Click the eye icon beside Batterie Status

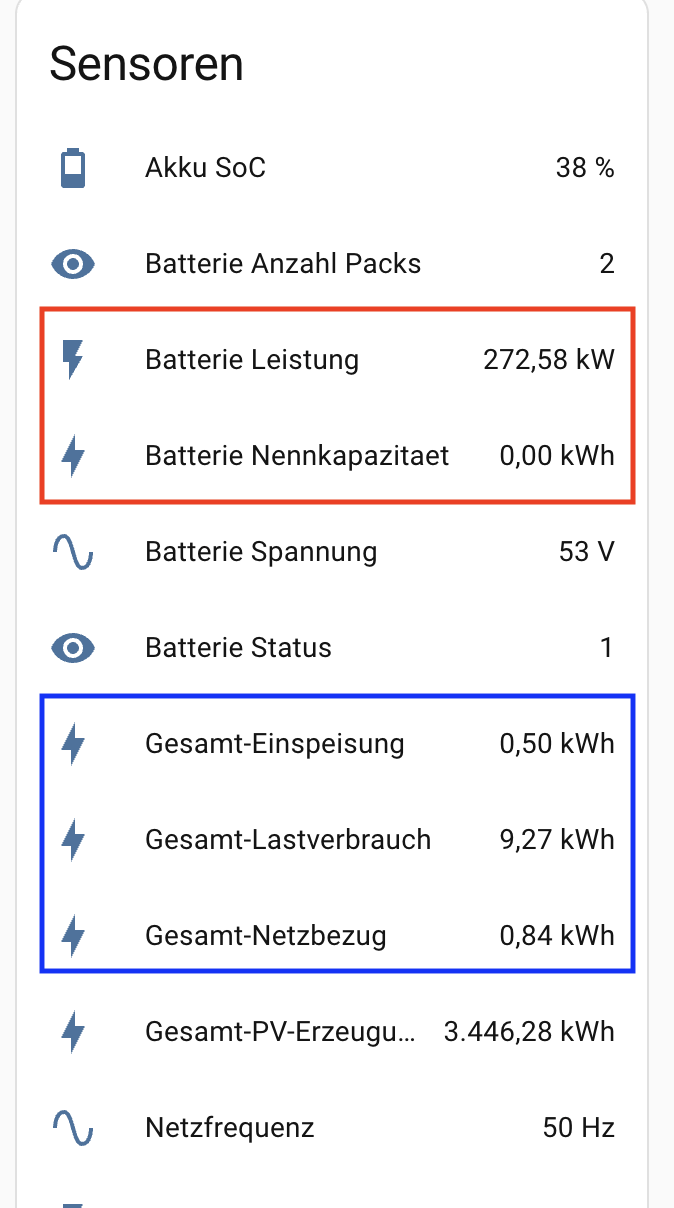coord(73,648)
